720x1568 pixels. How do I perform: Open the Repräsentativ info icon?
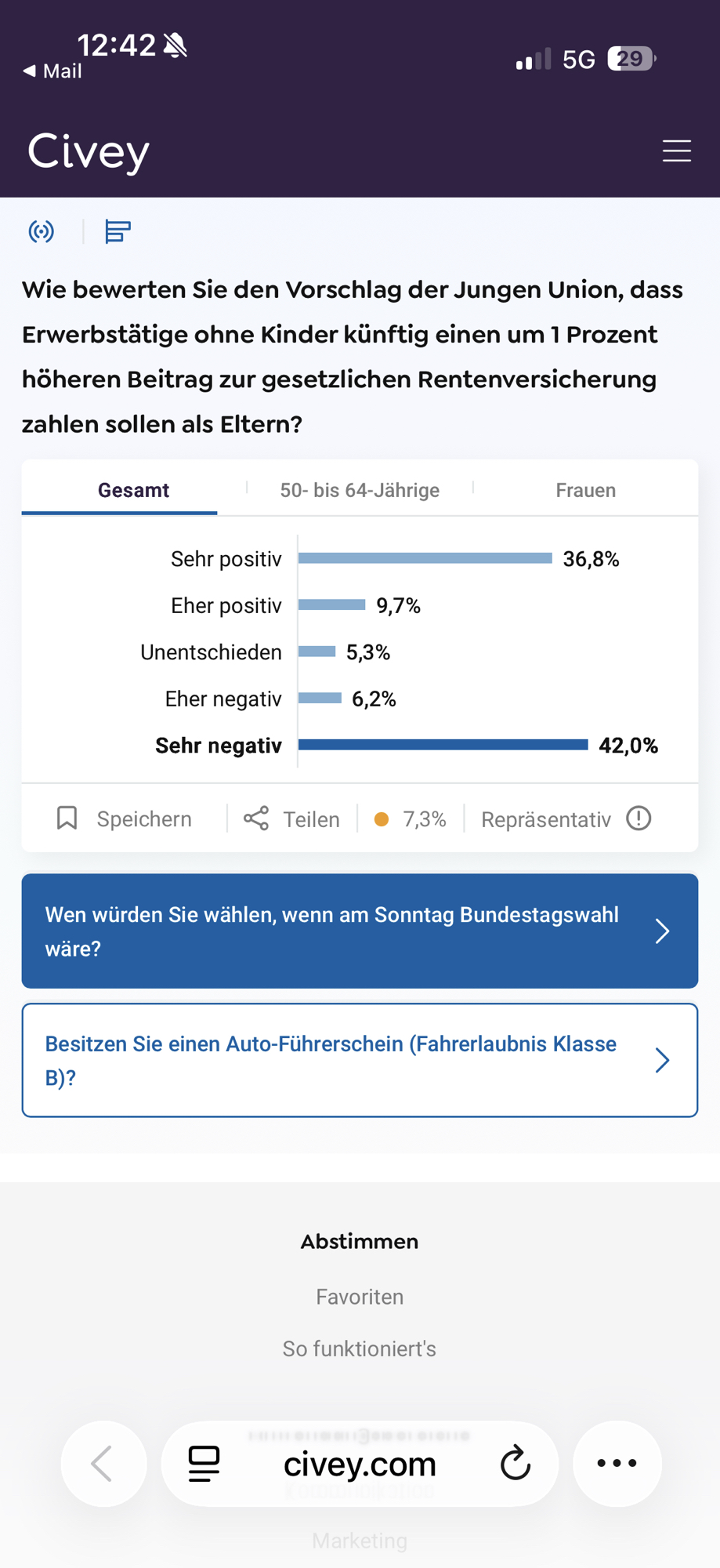click(639, 818)
